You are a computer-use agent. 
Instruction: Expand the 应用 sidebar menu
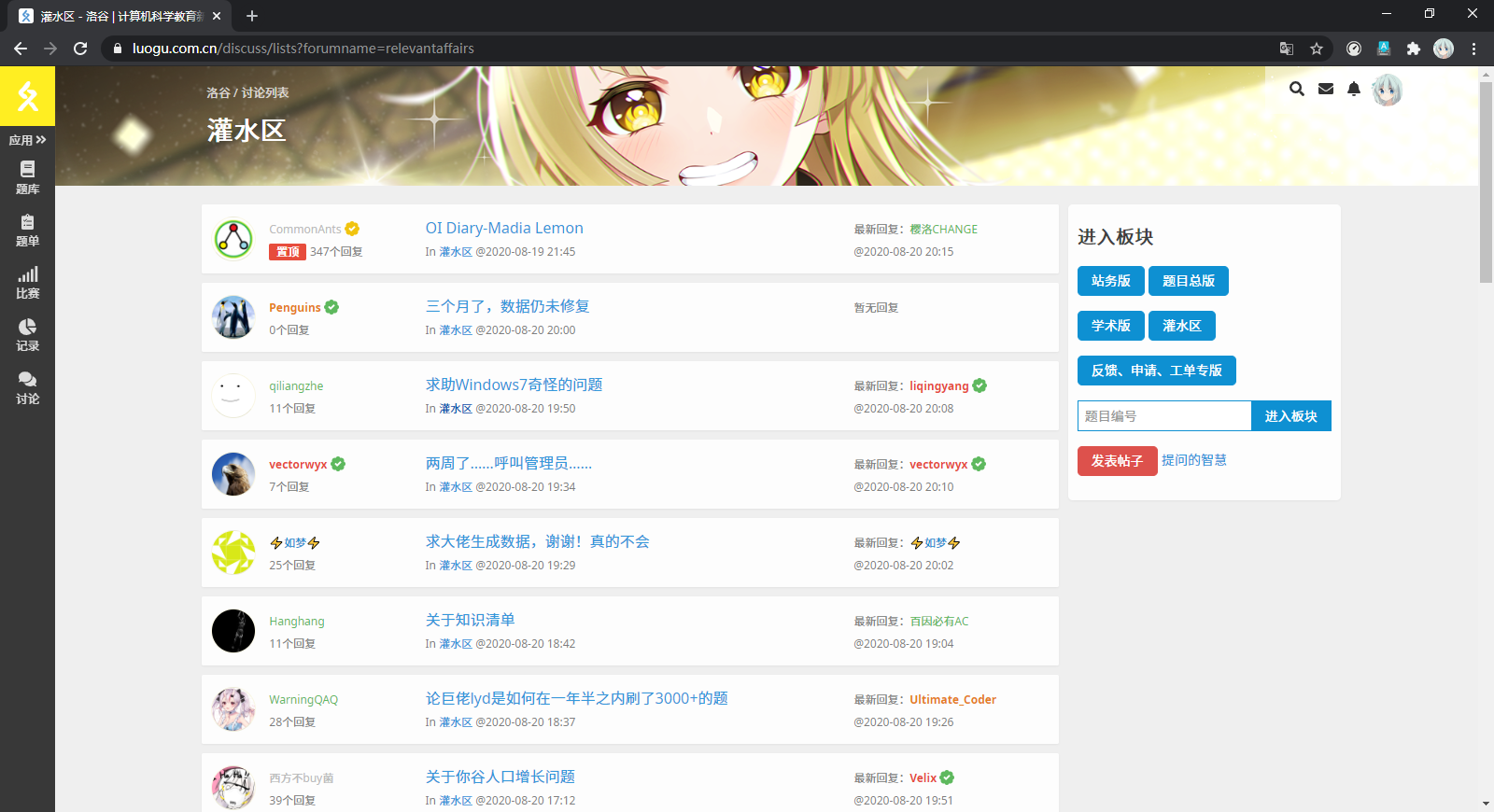tap(27, 140)
